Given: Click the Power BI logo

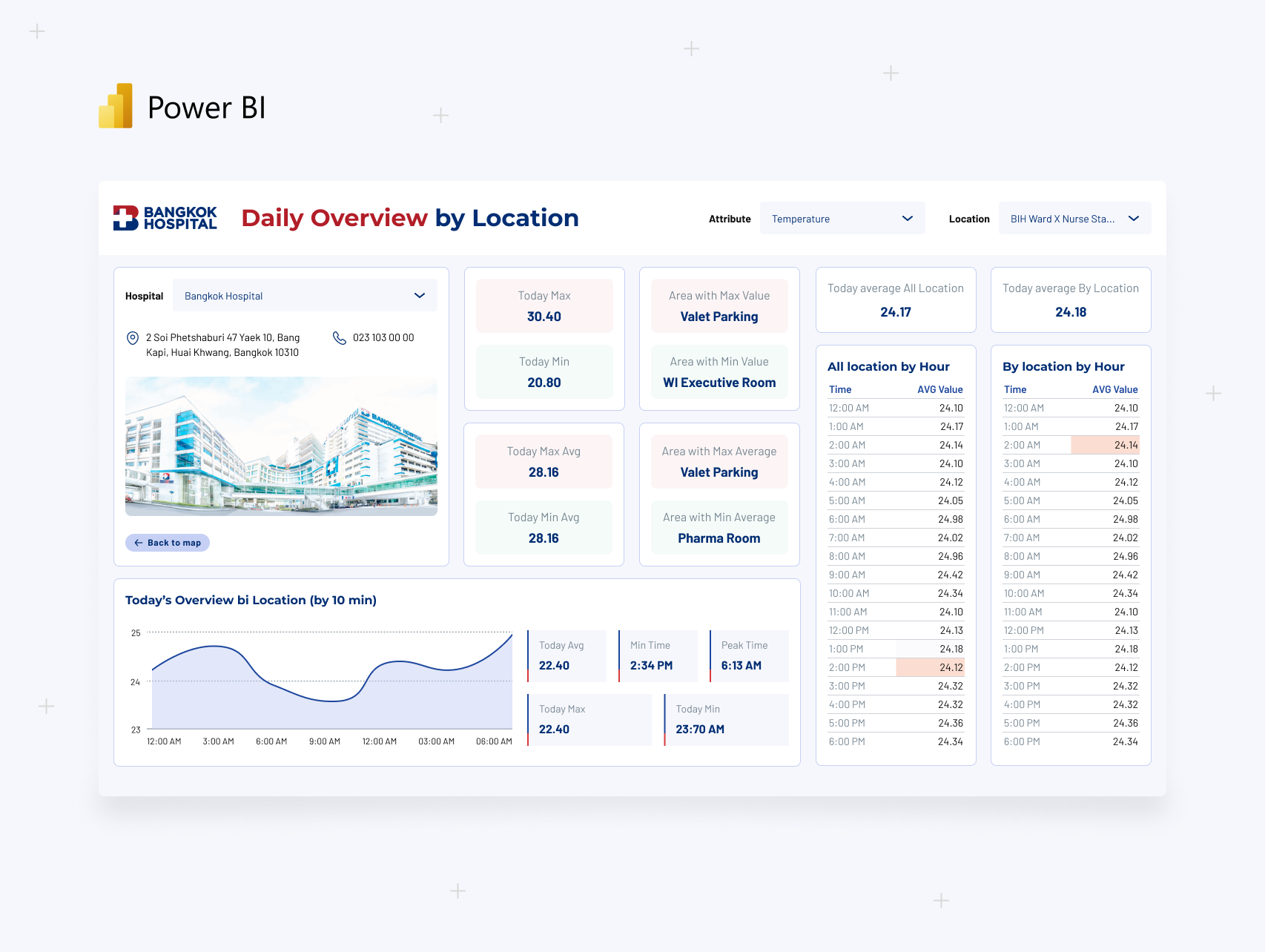Looking at the screenshot, I should pos(117,106).
